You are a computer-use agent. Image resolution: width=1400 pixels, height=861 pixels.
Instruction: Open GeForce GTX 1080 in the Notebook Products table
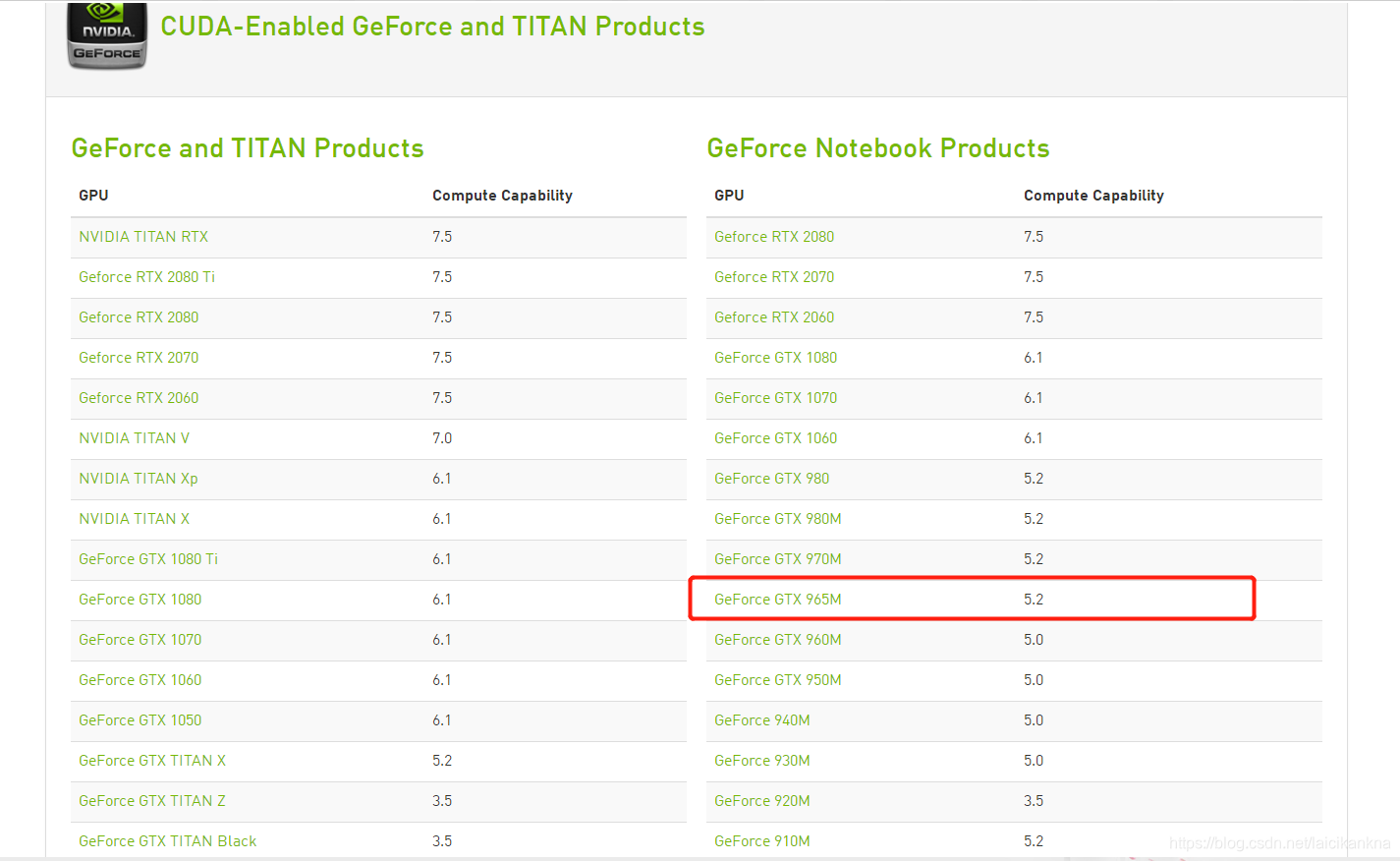click(776, 358)
